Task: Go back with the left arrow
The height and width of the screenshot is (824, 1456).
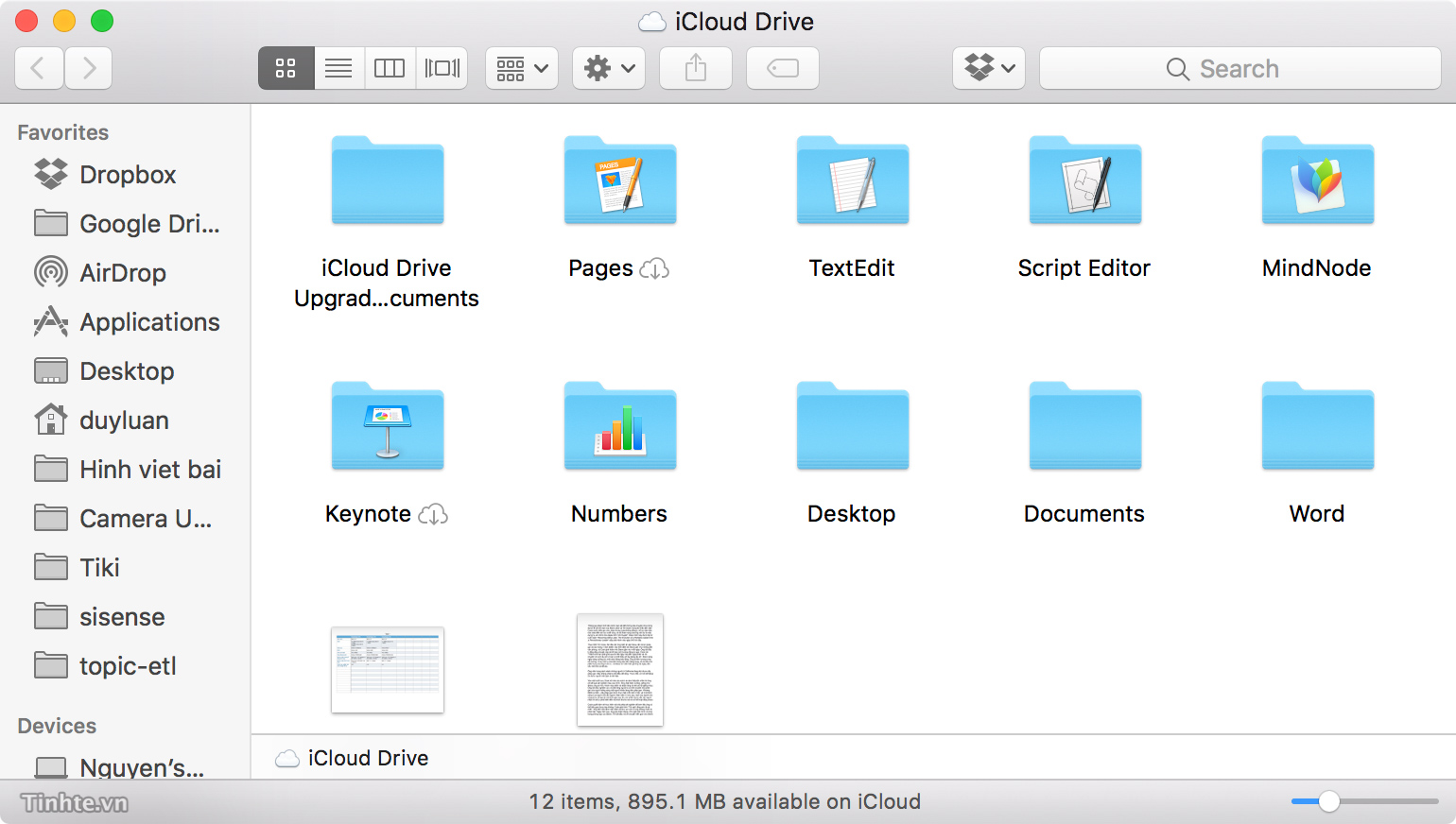Action: coord(39,68)
